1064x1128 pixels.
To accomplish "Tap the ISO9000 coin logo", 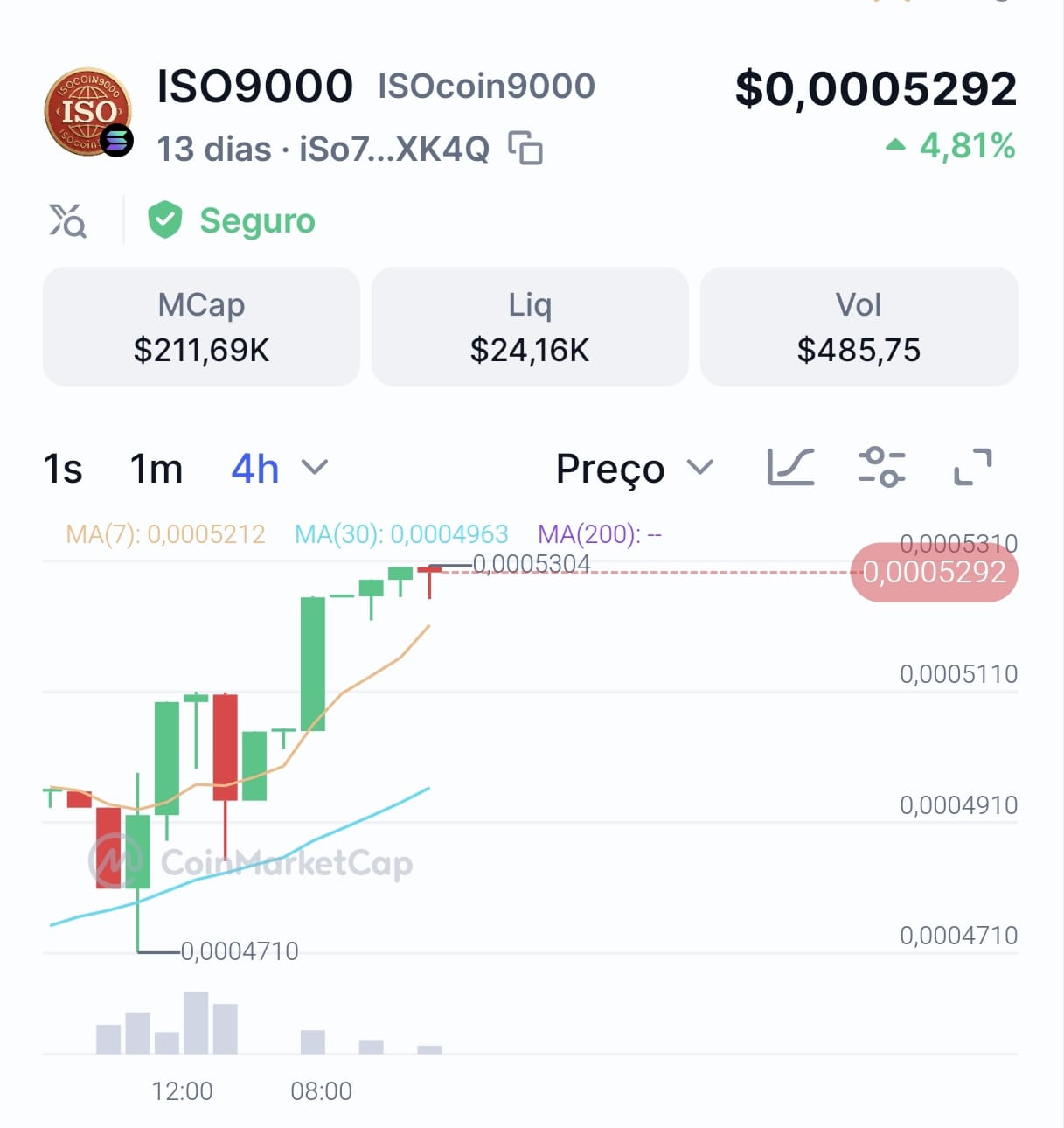I will click(x=87, y=112).
